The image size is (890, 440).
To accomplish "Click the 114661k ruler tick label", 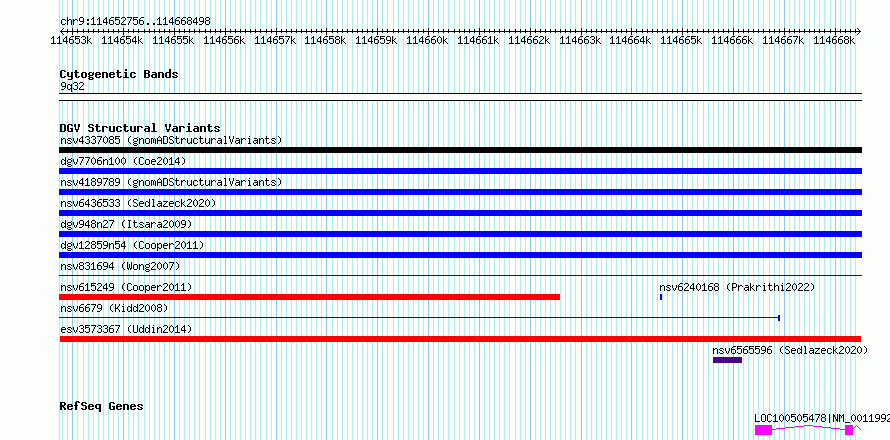I will [477, 40].
